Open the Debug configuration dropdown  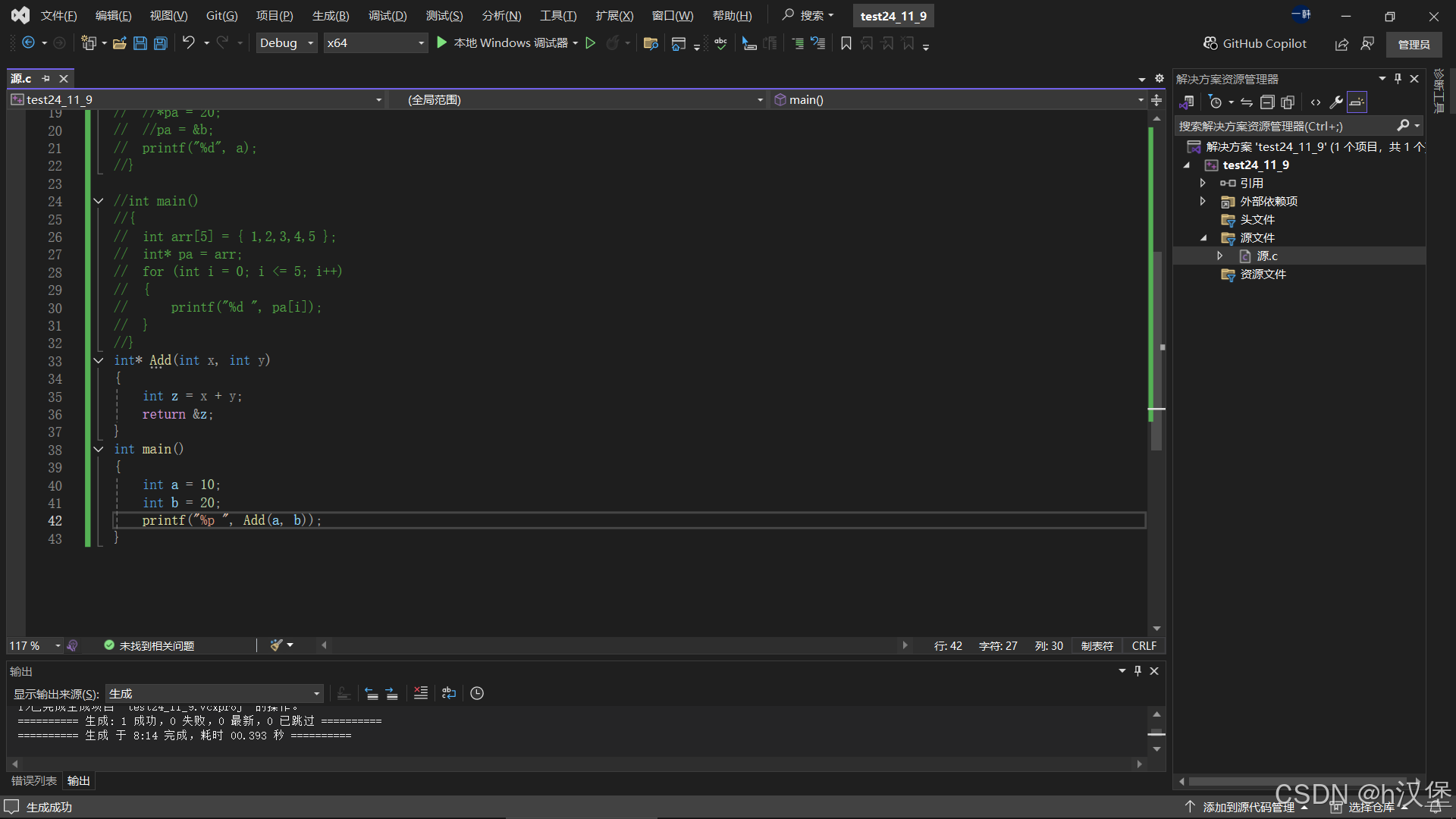coord(287,43)
